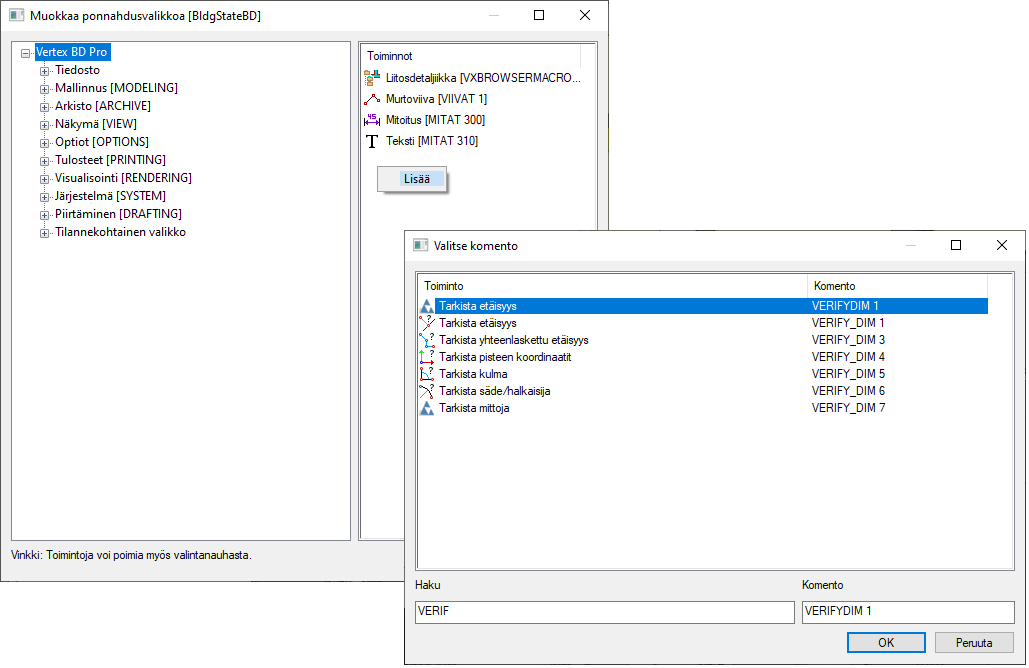Viewport: 1029px width, 668px height.
Task: Expand the Mallinnus [MODELING] node
Action: (x=44, y=89)
